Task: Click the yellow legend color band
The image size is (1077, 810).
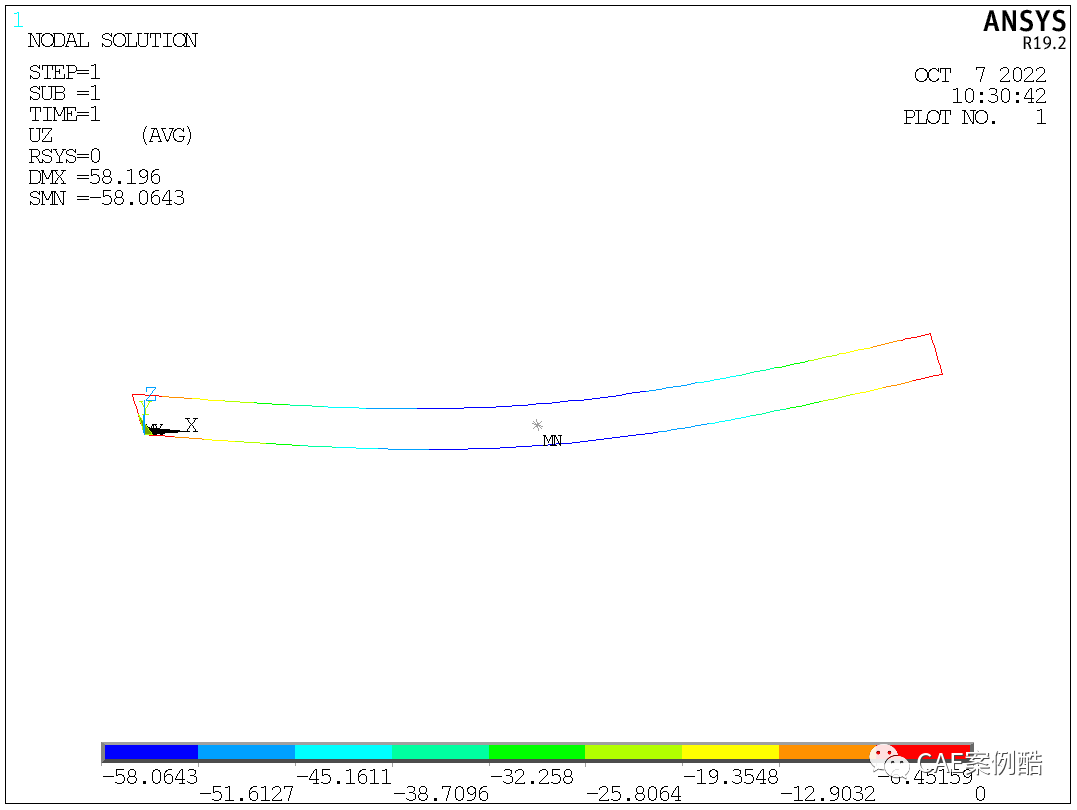Action: pyautogui.click(x=730, y=752)
